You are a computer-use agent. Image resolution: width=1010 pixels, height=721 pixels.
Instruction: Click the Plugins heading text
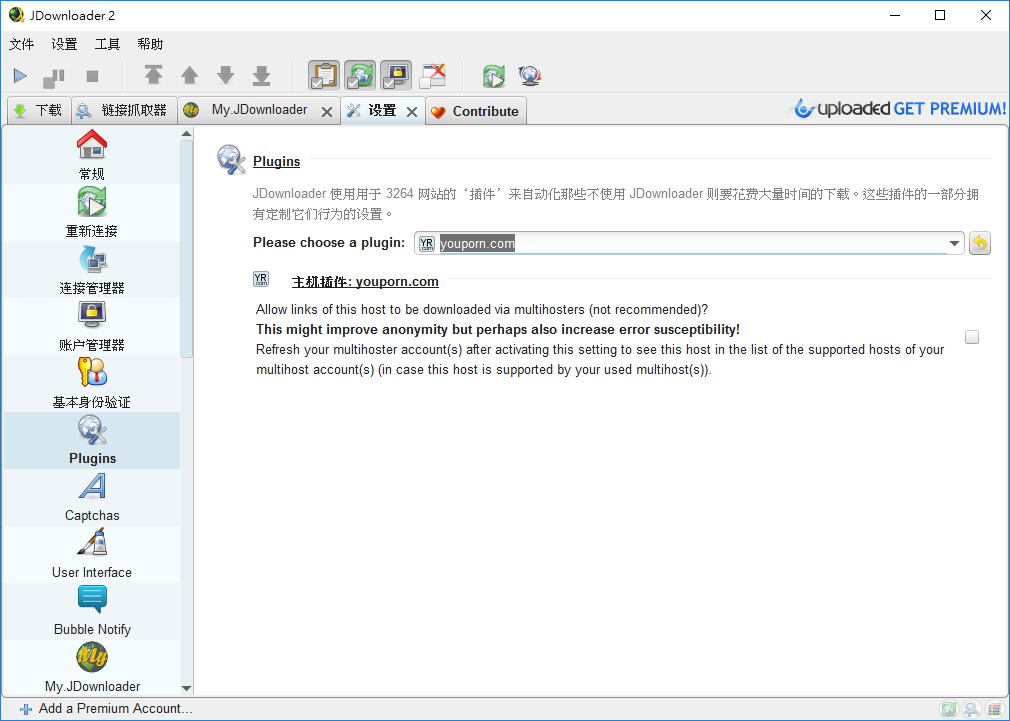[x=276, y=161]
